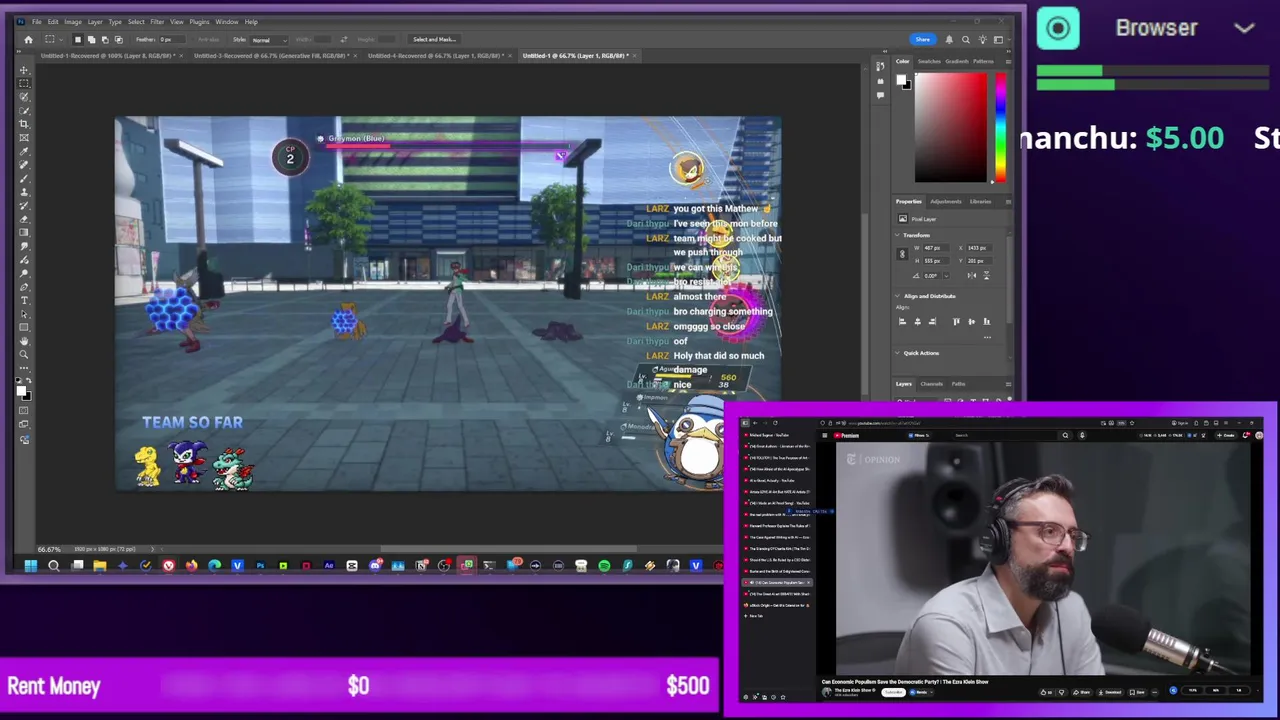This screenshot has width=1280, height=720.
Task: Click the X position field in Transform
Action: (x=979, y=248)
